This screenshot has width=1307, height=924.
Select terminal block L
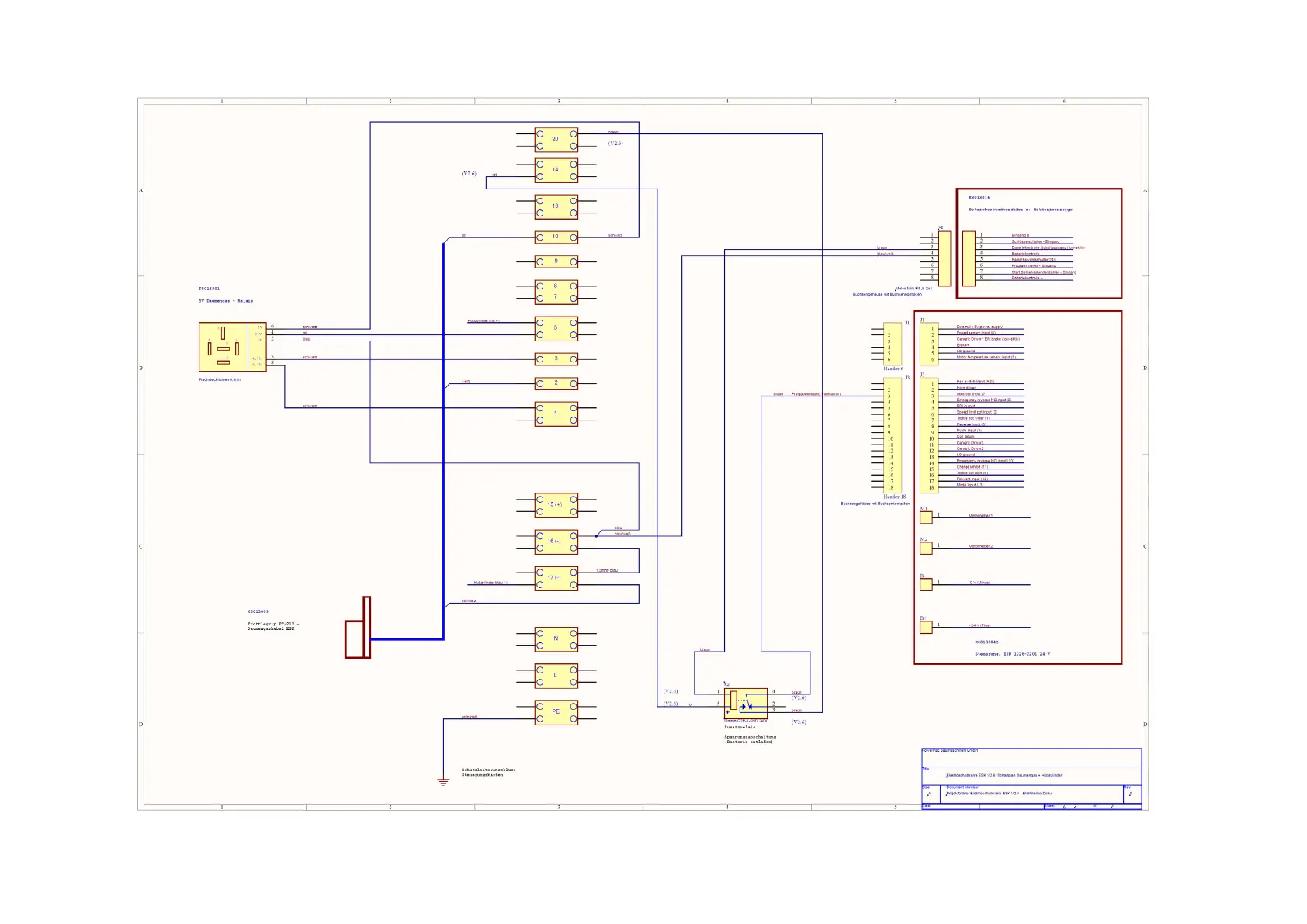point(556,676)
